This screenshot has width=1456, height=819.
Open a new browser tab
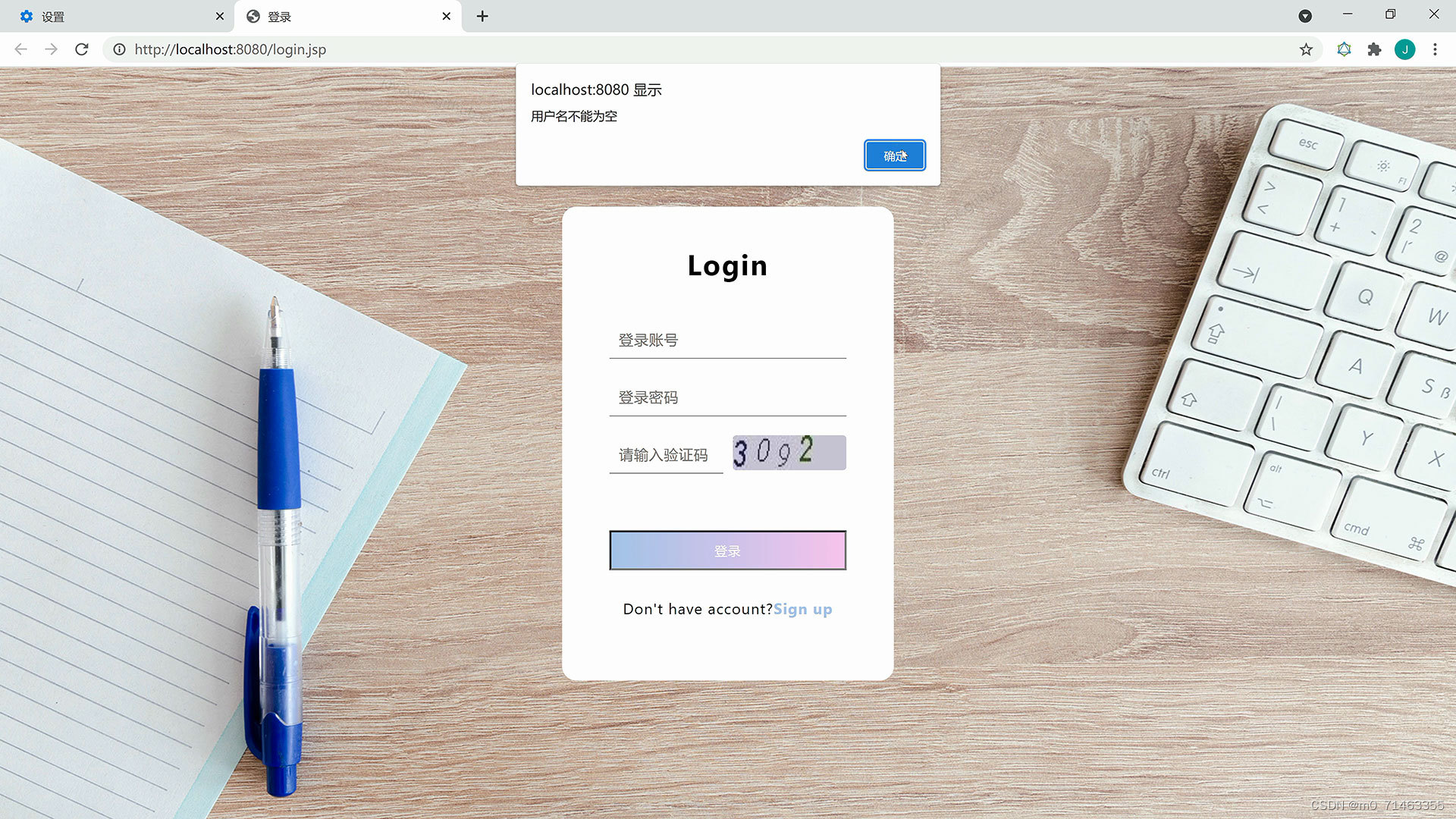[482, 16]
